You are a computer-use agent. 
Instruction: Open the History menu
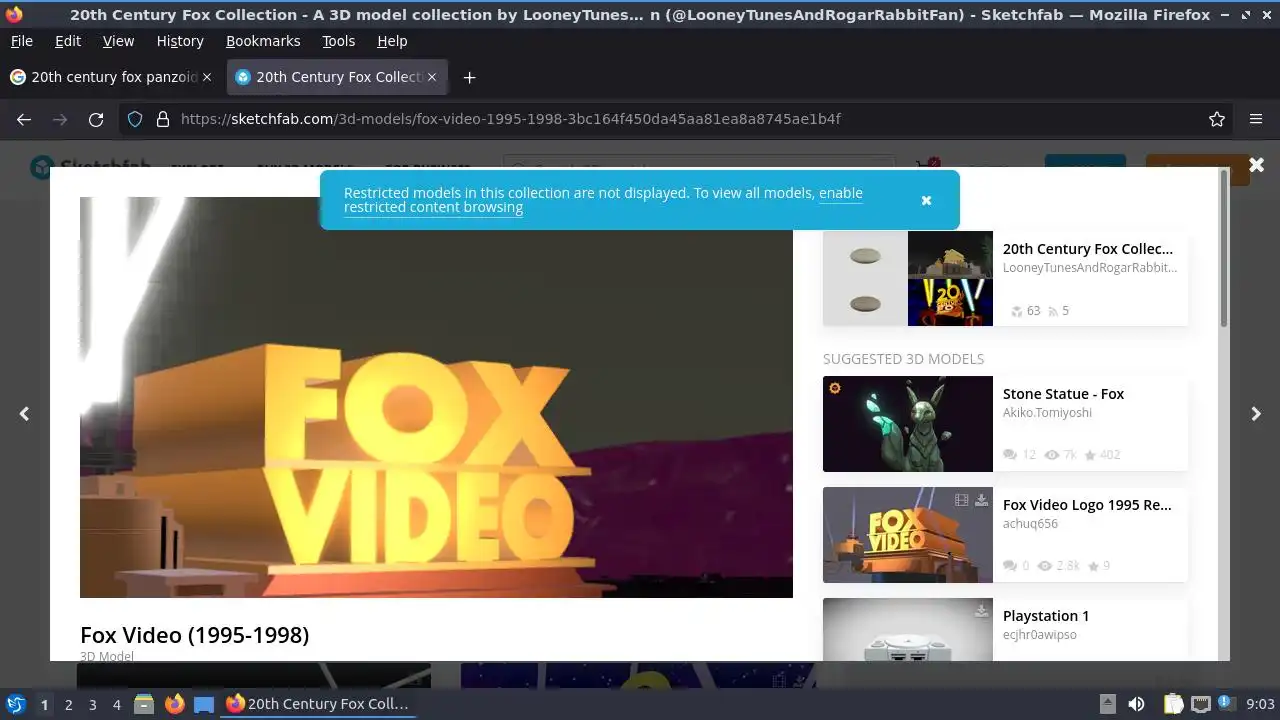pos(180,41)
